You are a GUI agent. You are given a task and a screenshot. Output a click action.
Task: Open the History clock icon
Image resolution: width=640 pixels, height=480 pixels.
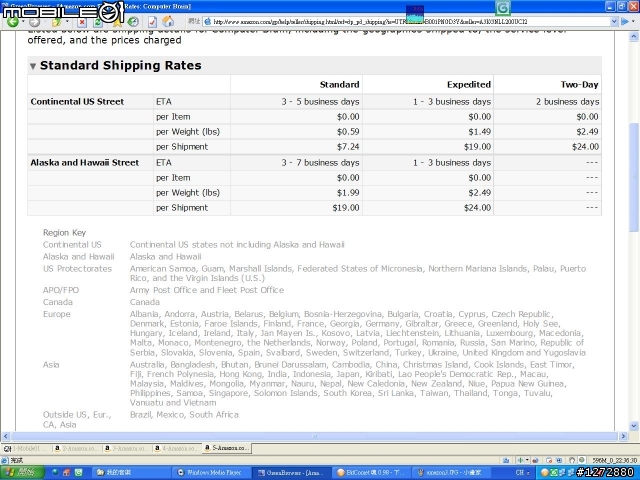tap(133, 22)
